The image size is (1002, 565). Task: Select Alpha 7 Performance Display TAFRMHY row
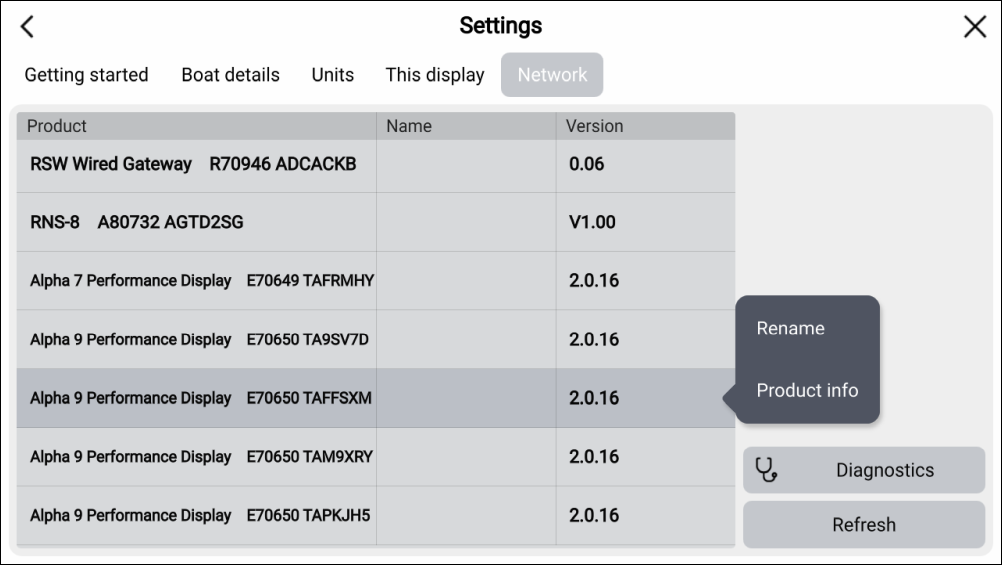(x=201, y=281)
